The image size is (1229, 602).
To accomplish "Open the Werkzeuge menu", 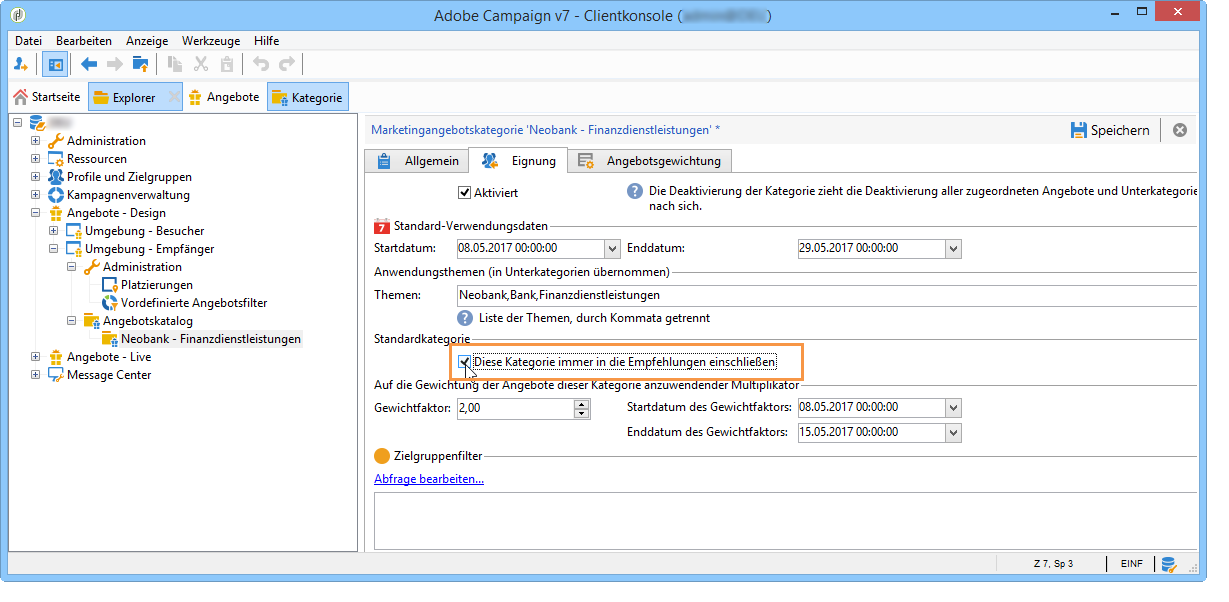I will pos(211,41).
